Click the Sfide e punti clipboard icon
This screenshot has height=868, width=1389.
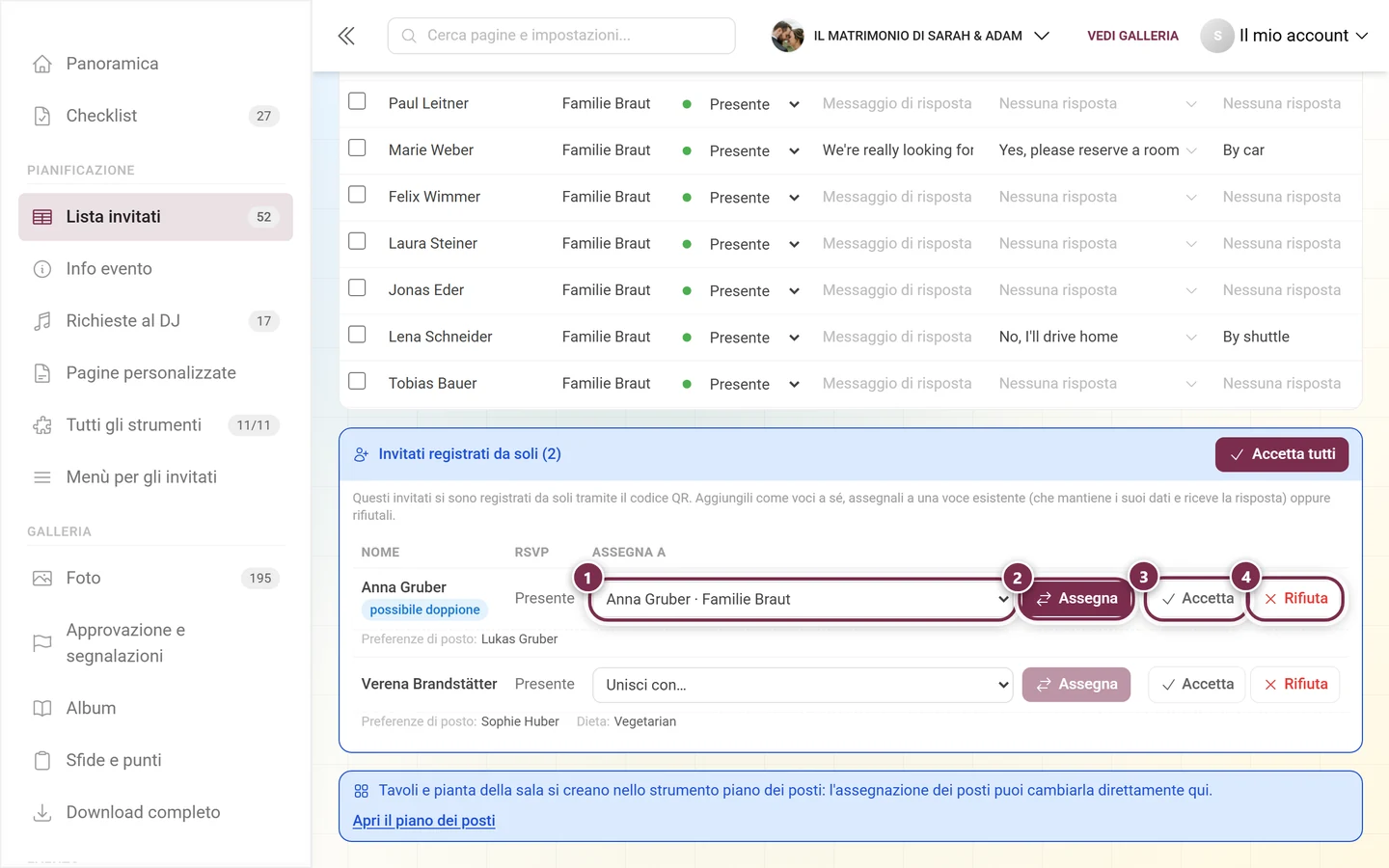pos(42,761)
